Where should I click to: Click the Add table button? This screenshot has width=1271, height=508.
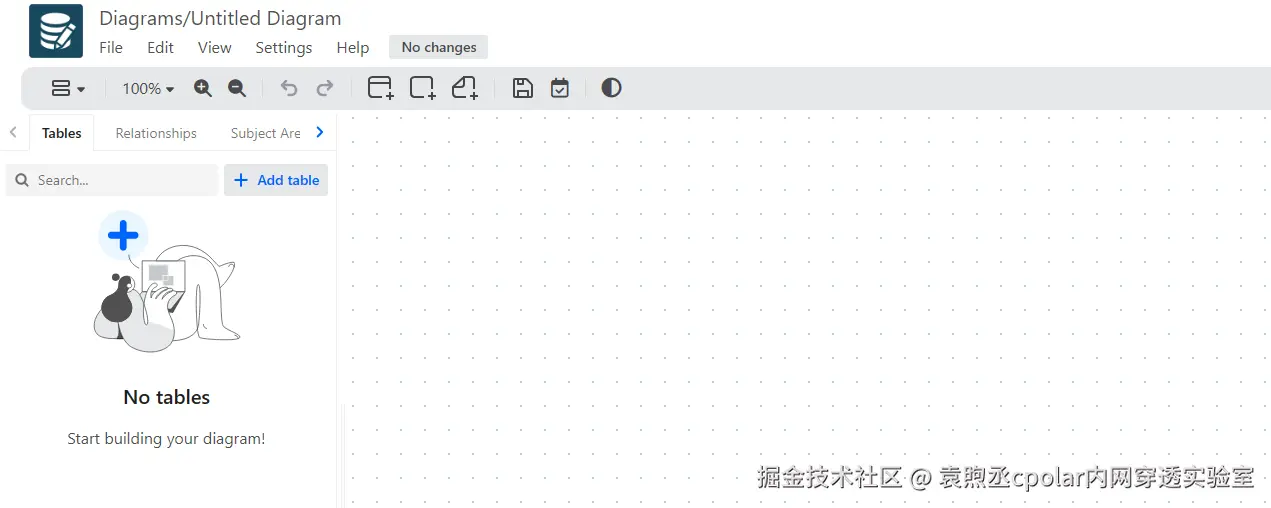[x=276, y=180]
